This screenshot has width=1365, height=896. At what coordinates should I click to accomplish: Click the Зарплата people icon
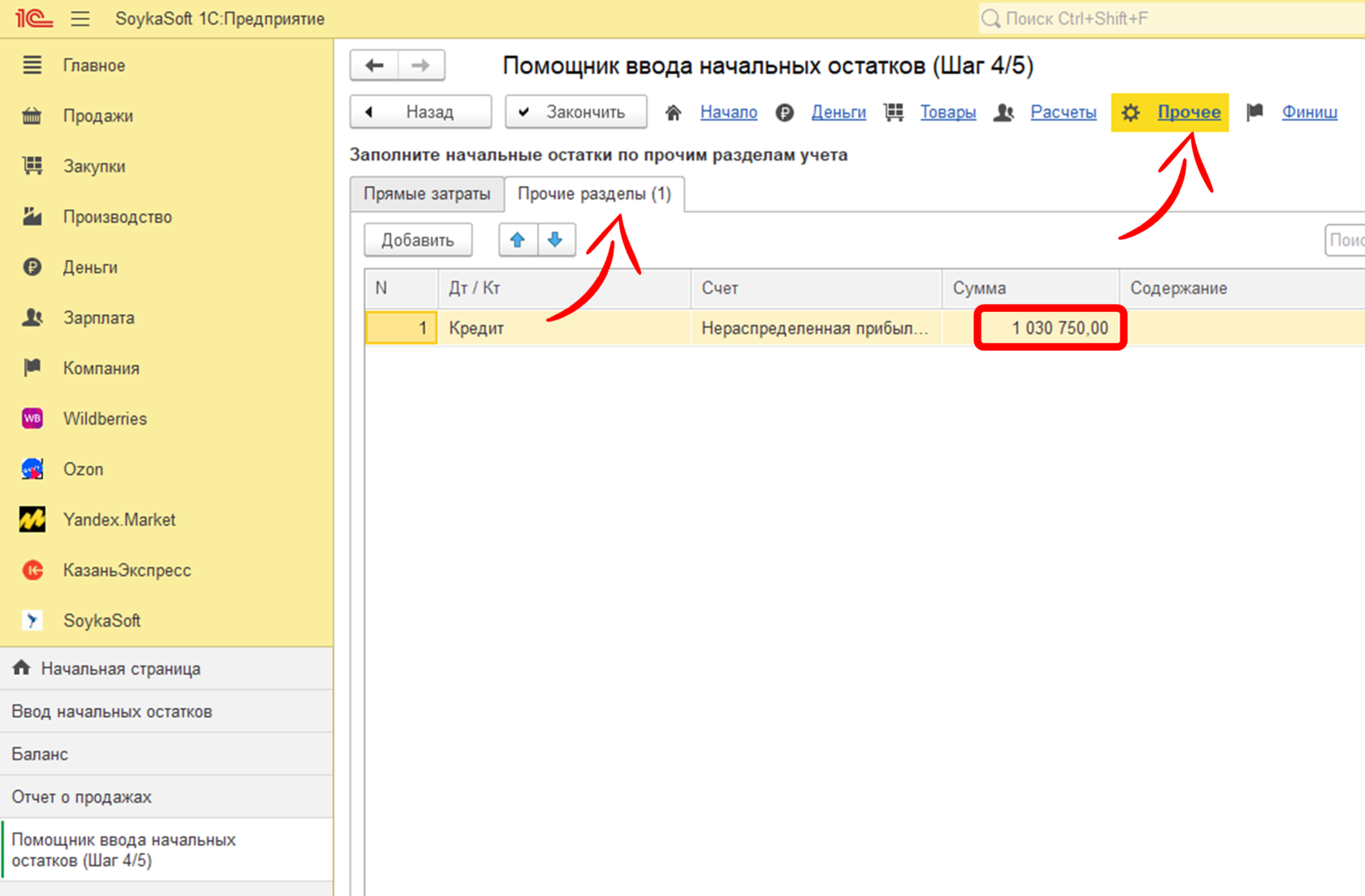click(32, 318)
